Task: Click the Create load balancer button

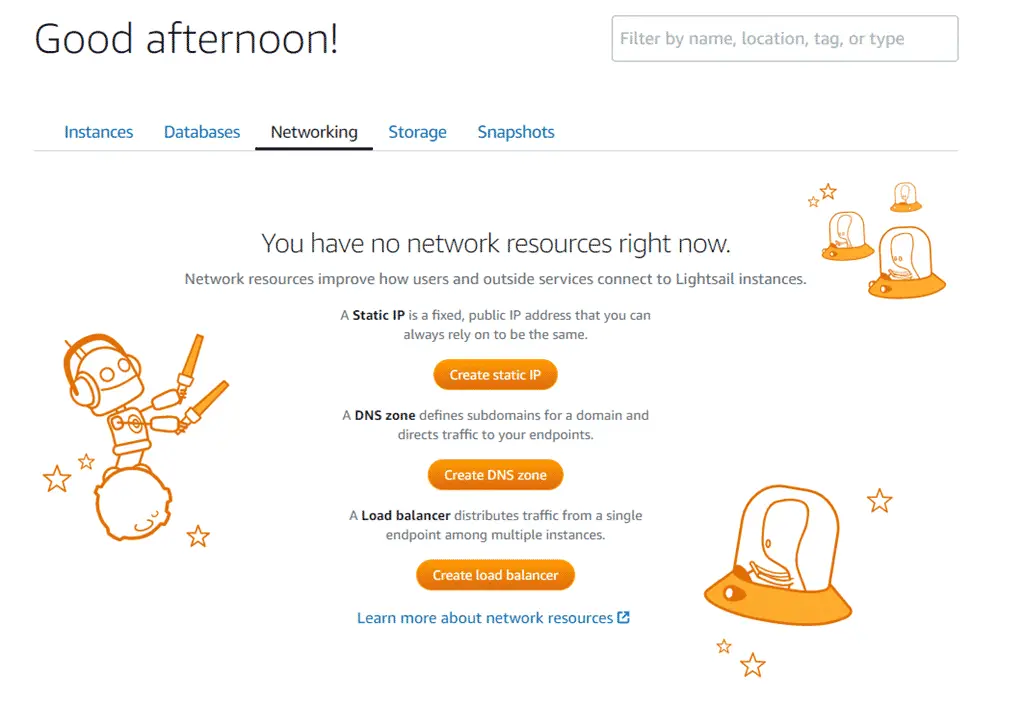Action: (495, 575)
